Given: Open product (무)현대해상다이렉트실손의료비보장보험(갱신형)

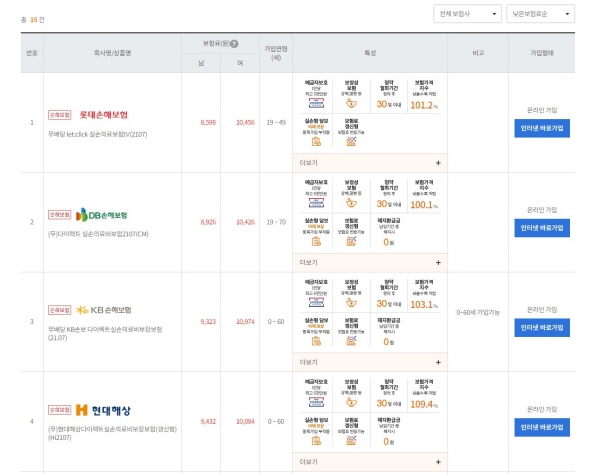Looking at the screenshot, I should [x=112, y=433].
